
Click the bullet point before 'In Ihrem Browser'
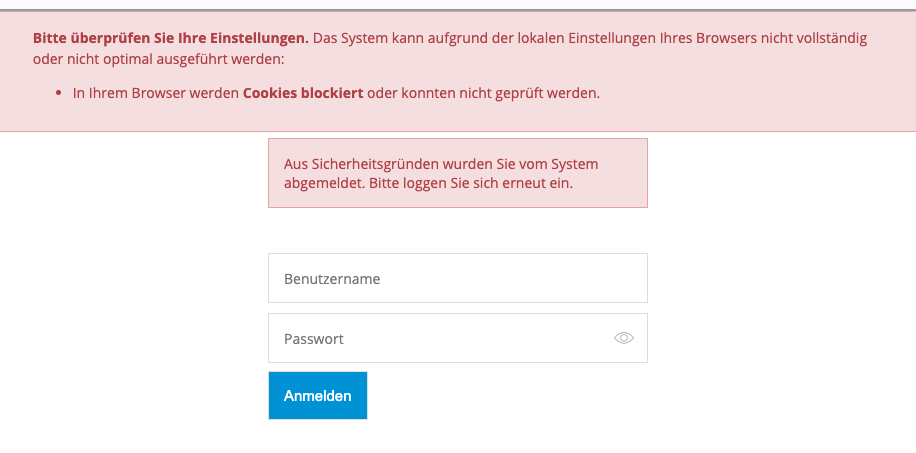click(x=59, y=93)
